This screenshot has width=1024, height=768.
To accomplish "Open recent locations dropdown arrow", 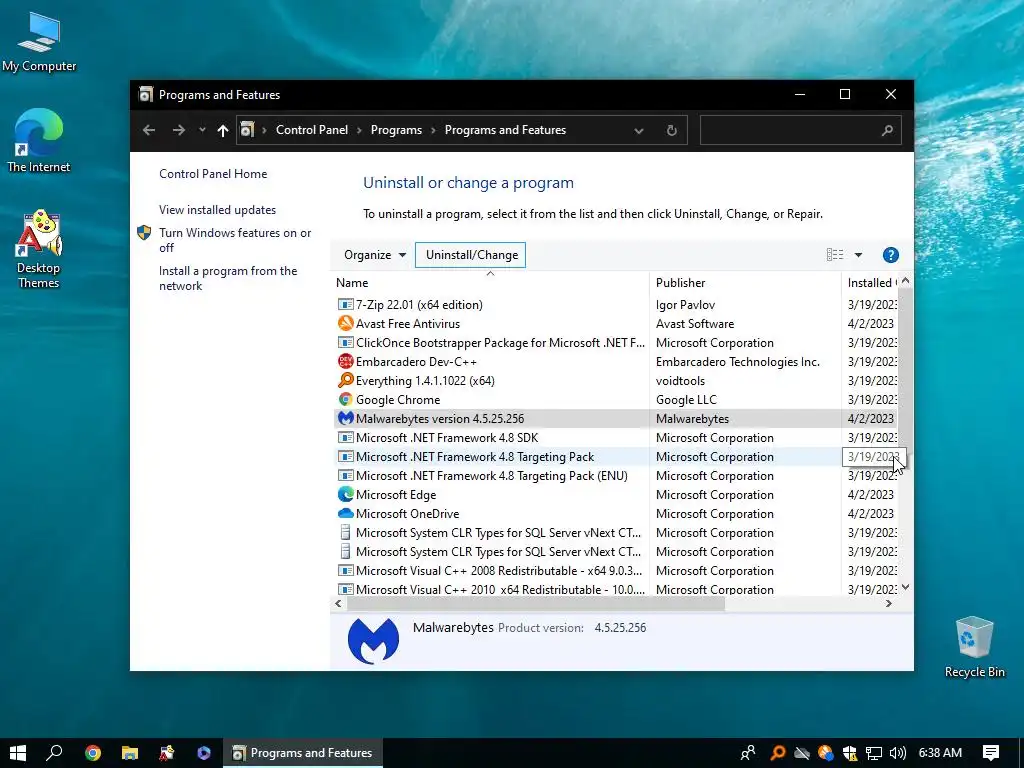I will (202, 130).
